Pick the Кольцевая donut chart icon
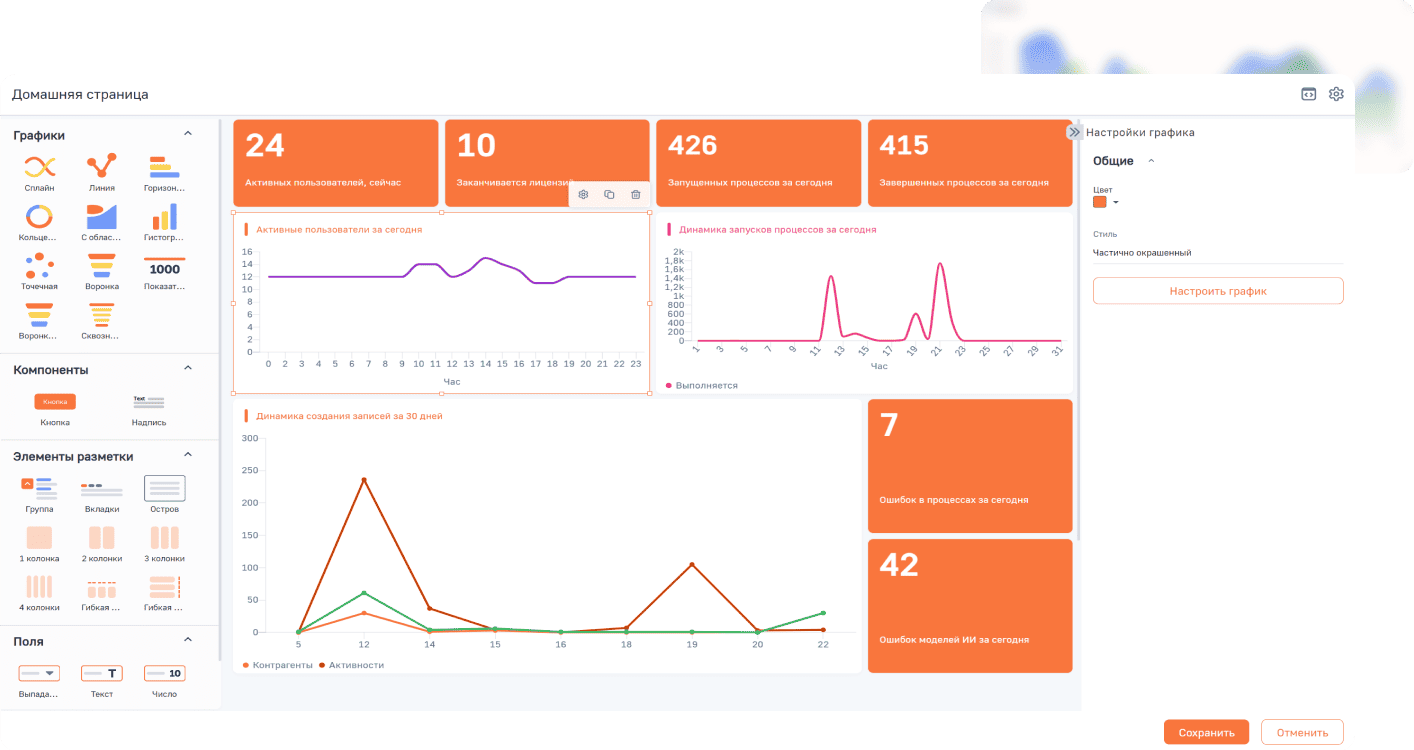1414x750 pixels. pos(40,216)
